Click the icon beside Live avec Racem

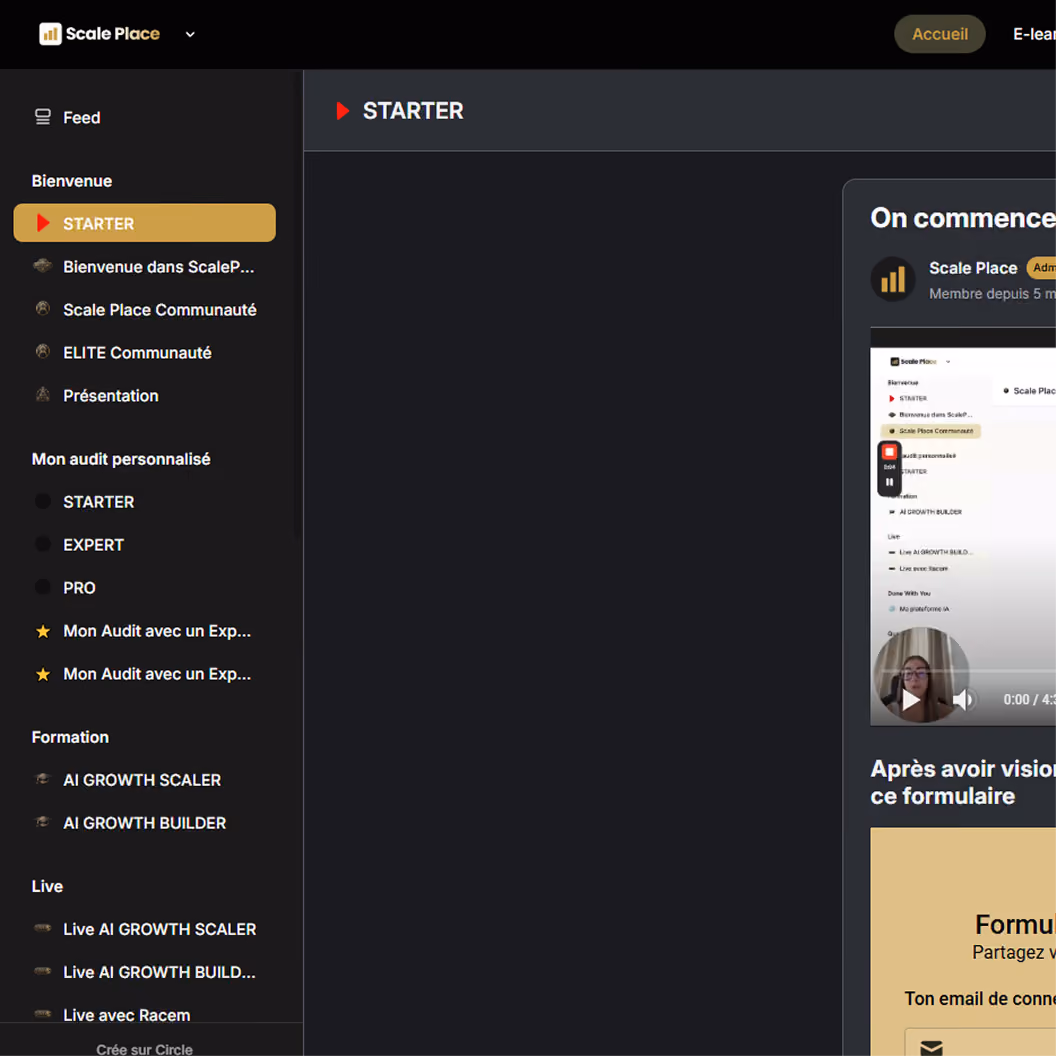42,1014
